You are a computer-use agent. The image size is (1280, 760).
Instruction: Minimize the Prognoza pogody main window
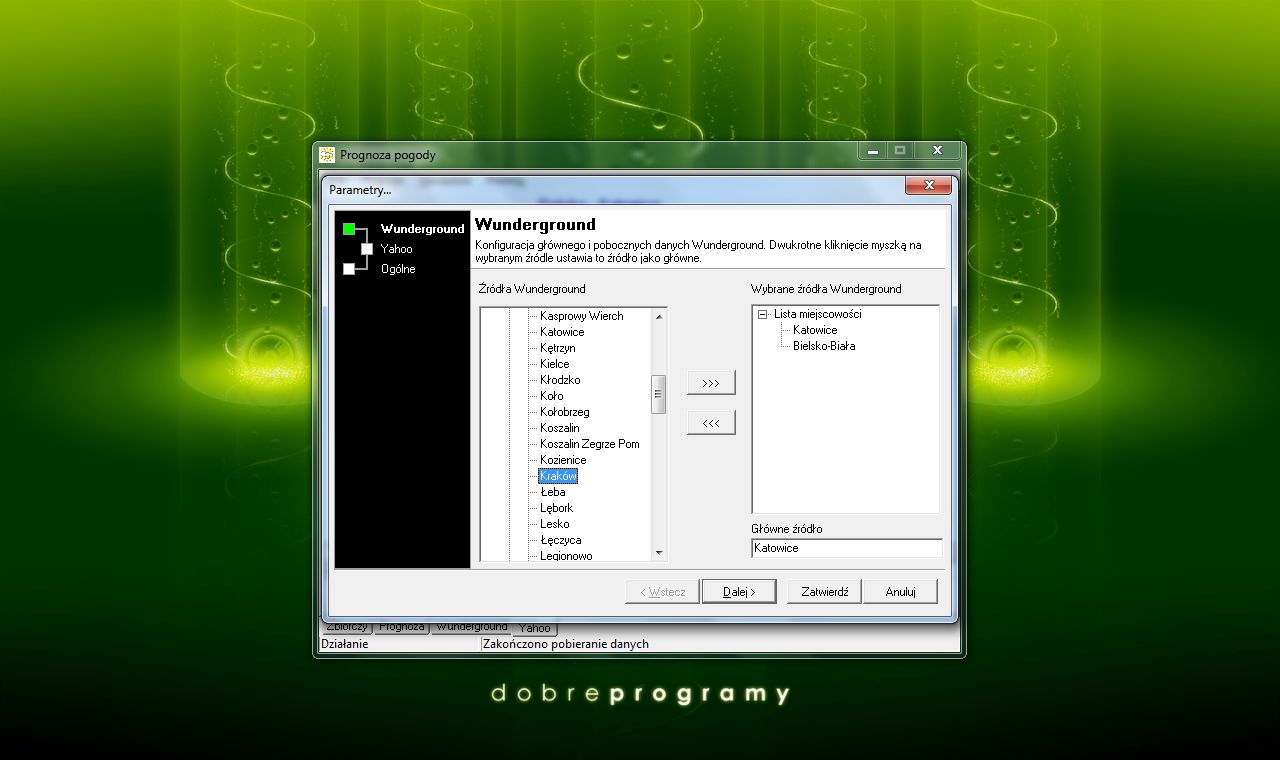point(873,151)
